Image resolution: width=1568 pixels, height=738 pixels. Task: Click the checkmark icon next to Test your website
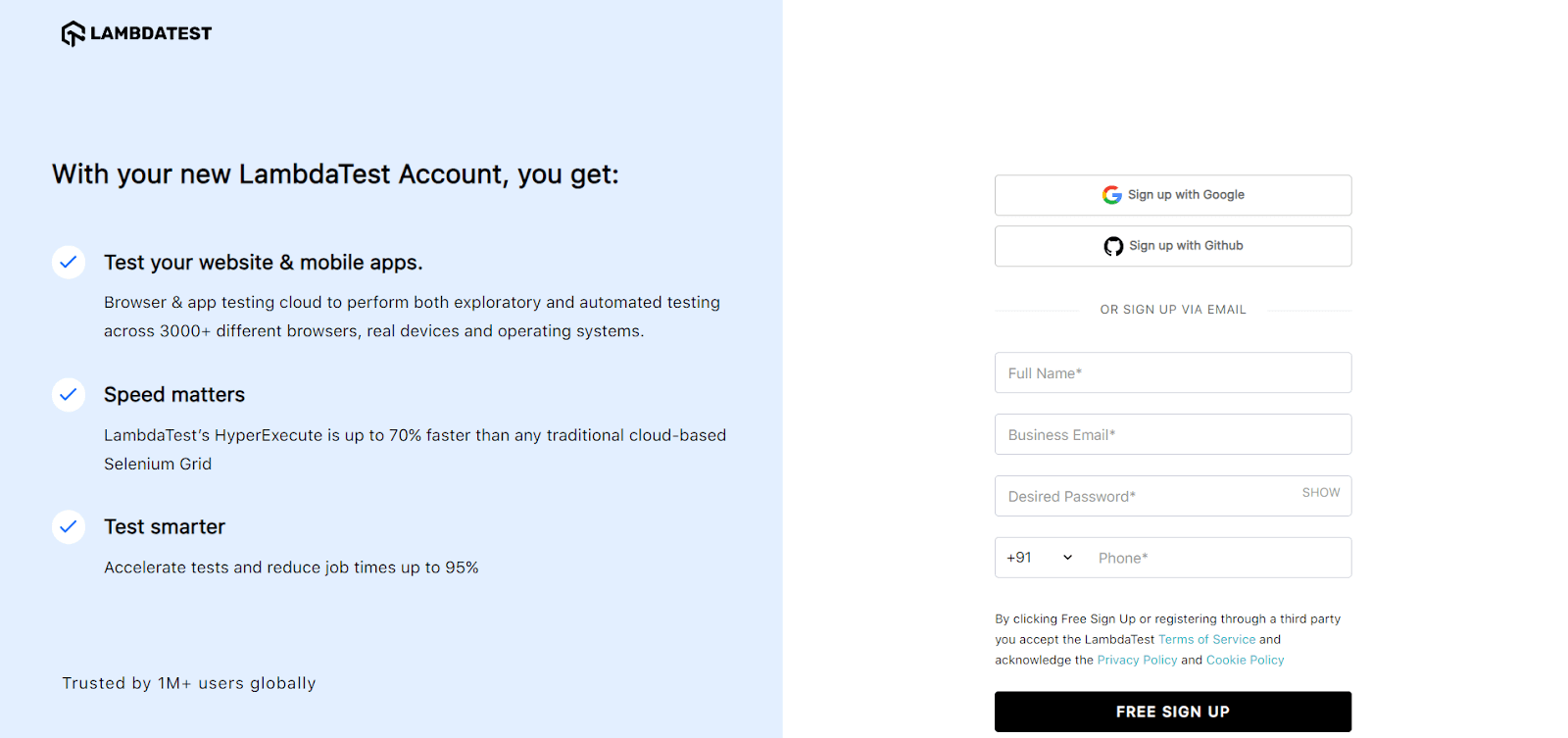coord(68,262)
